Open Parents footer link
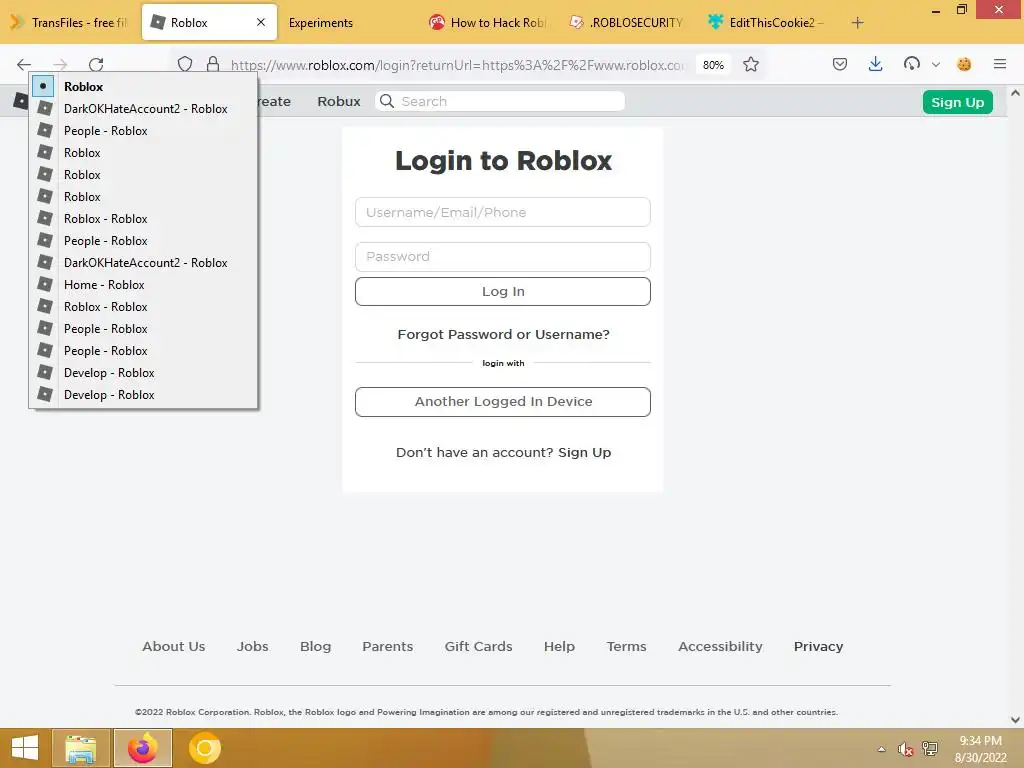The height and width of the screenshot is (768, 1024). click(x=388, y=647)
